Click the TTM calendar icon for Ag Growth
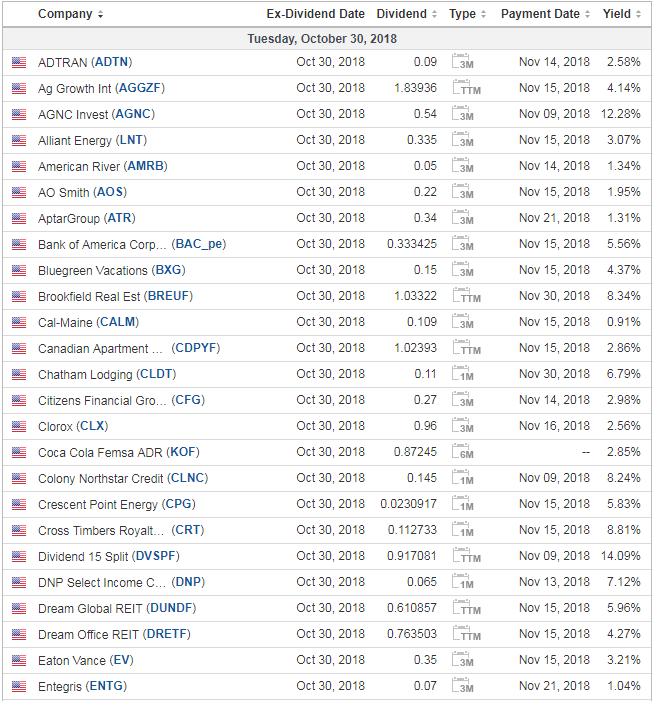 (466, 88)
